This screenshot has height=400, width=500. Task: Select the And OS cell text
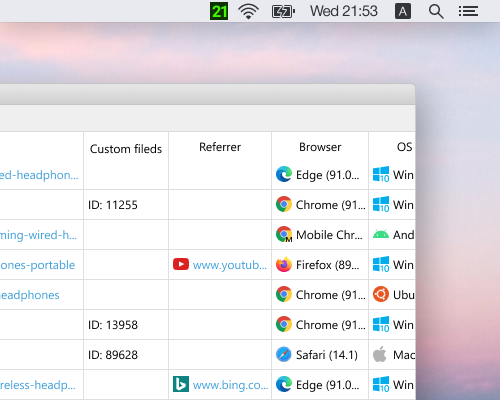pos(404,235)
